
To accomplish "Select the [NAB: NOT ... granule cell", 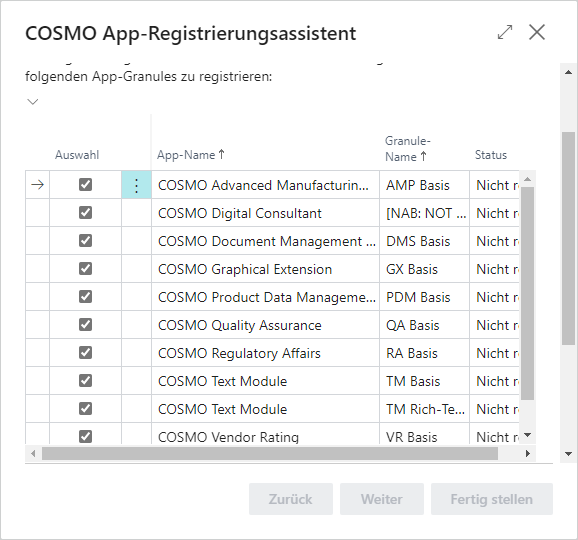I will [425, 213].
